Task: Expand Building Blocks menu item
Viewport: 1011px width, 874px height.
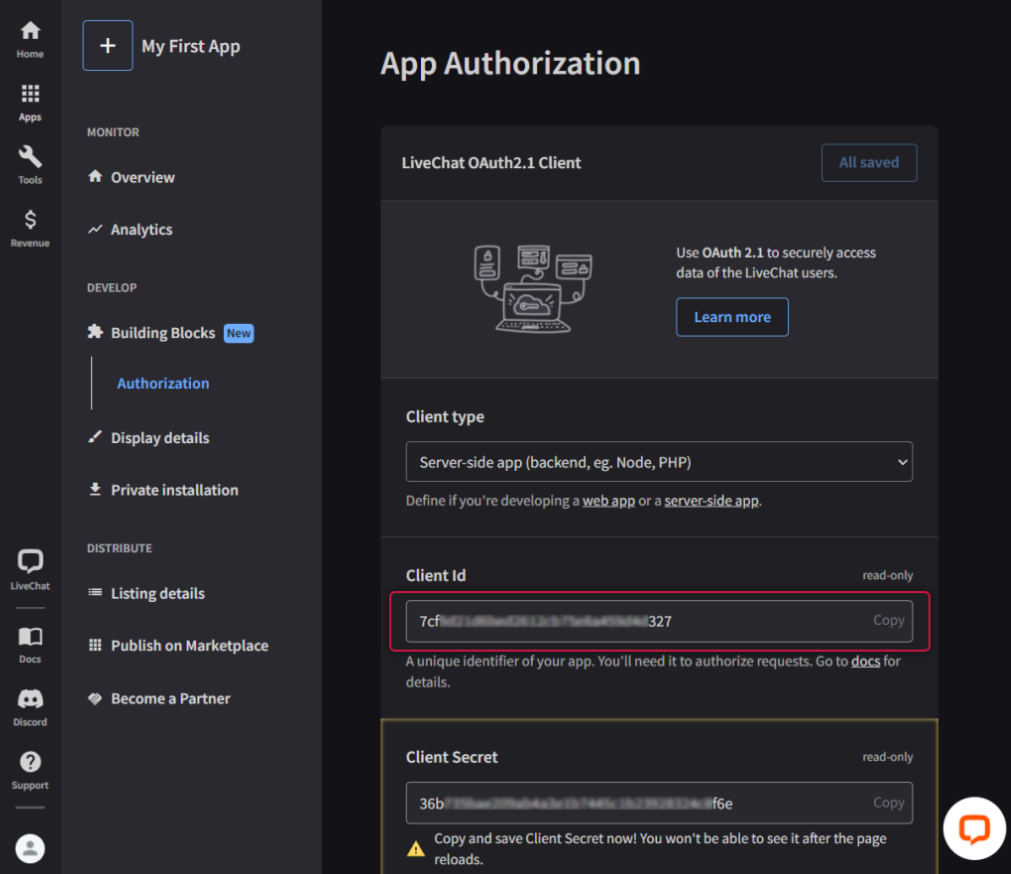Action: (x=163, y=333)
